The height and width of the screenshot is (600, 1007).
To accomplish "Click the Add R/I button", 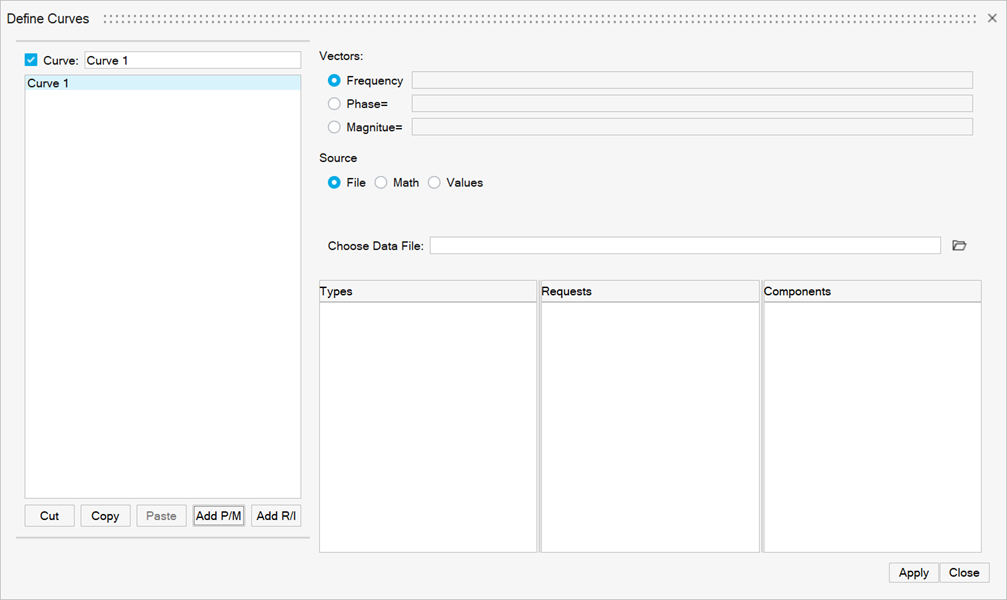I will point(276,516).
